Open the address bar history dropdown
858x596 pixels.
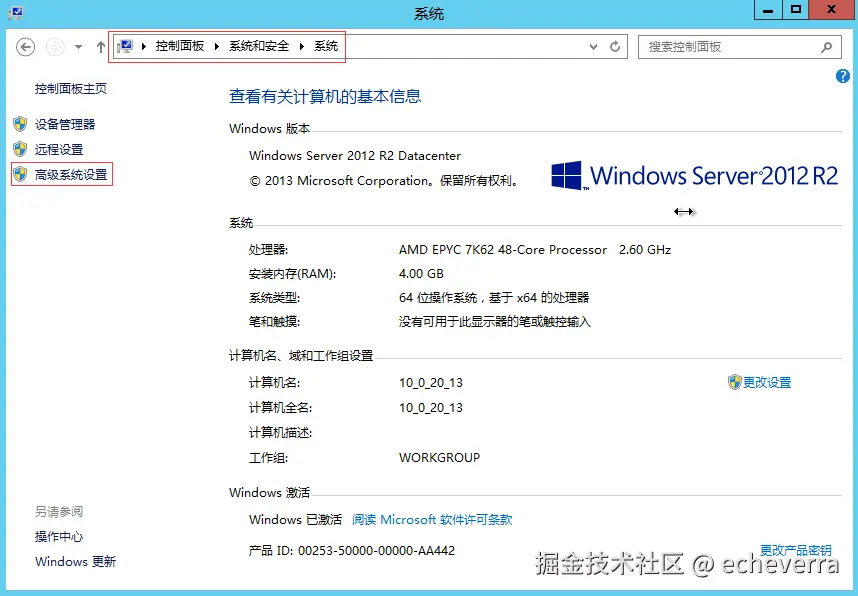(x=593, y=47)
